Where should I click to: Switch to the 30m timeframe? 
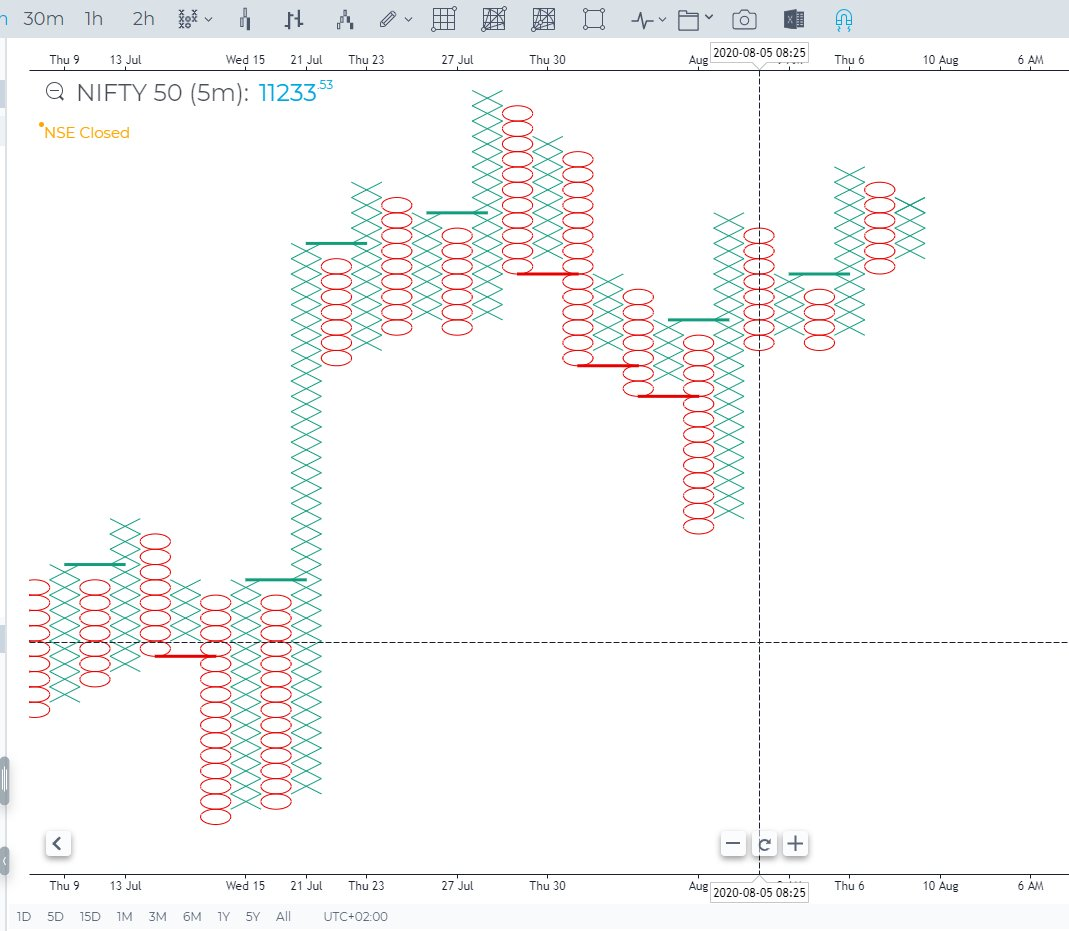(x=44, y=19)
